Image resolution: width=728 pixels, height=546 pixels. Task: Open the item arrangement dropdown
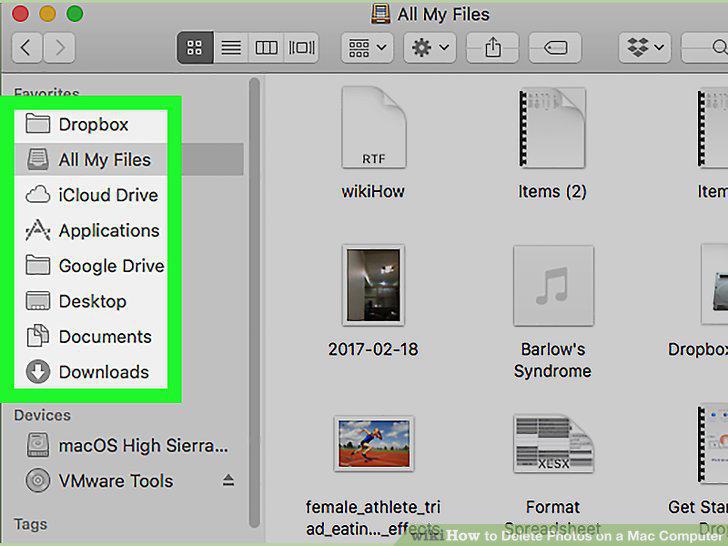coord(367,47)
